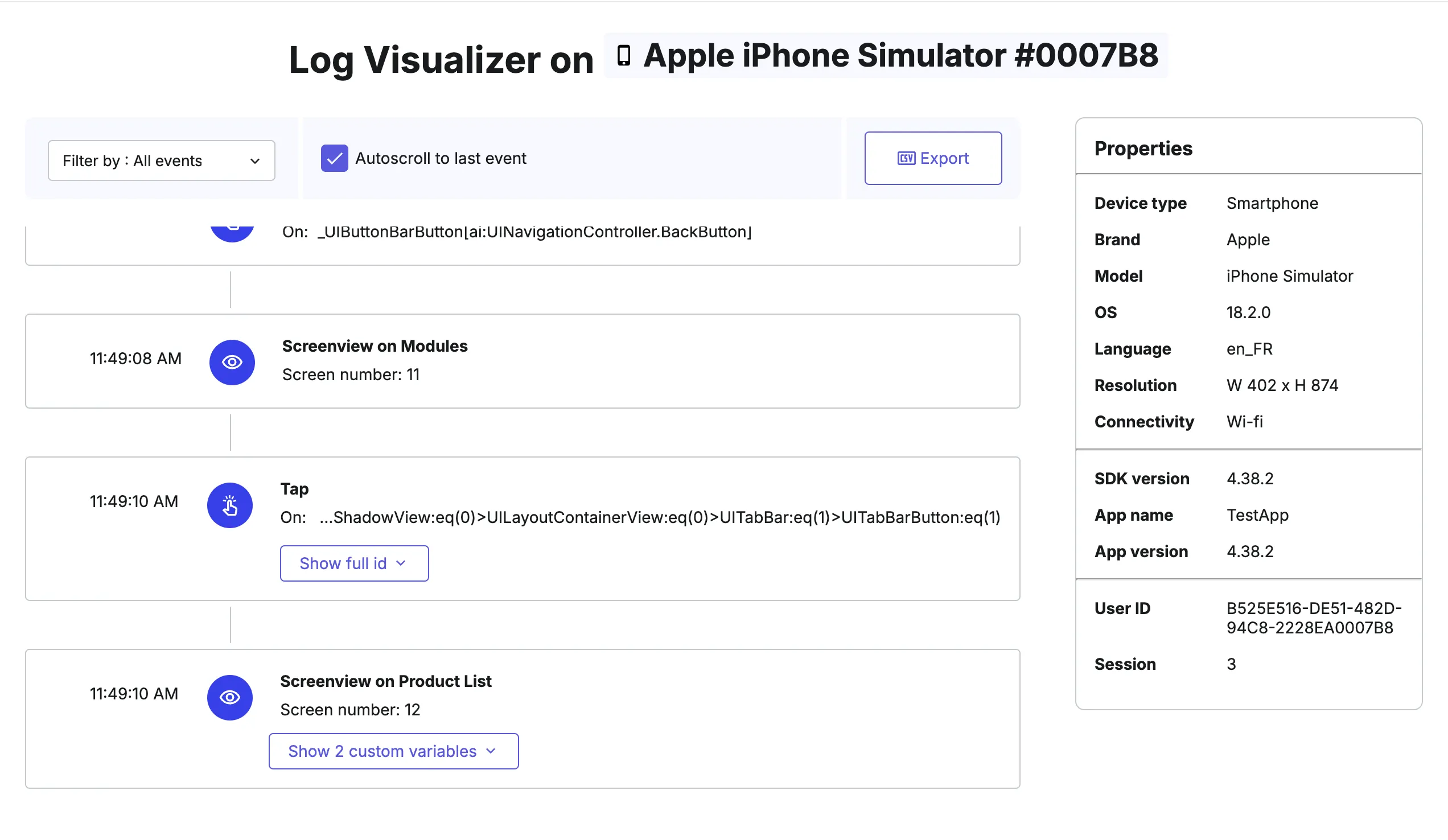Select the Properties panel header
Screen dimensions: 1448x840
coord(1143,148)
